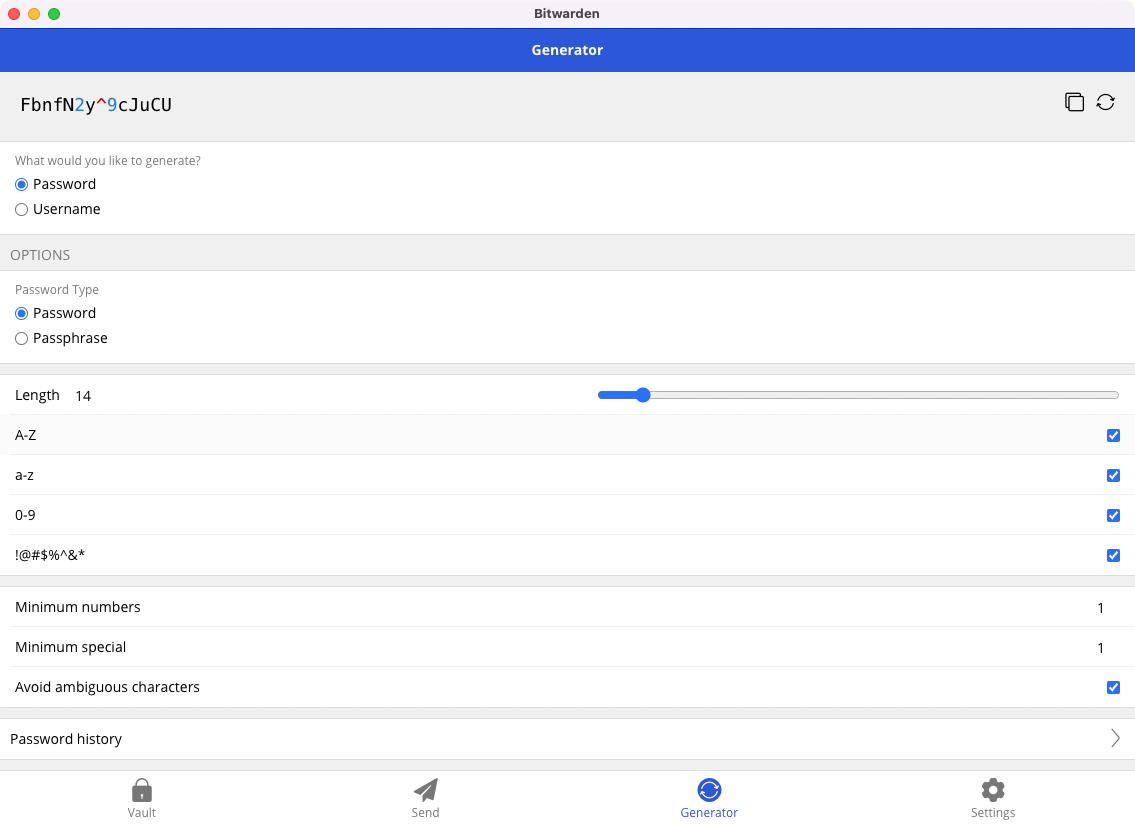This screenshot has height=825, width=1135.
Task: Click the Minimum numbers value field
Action: pos(1100,608)
